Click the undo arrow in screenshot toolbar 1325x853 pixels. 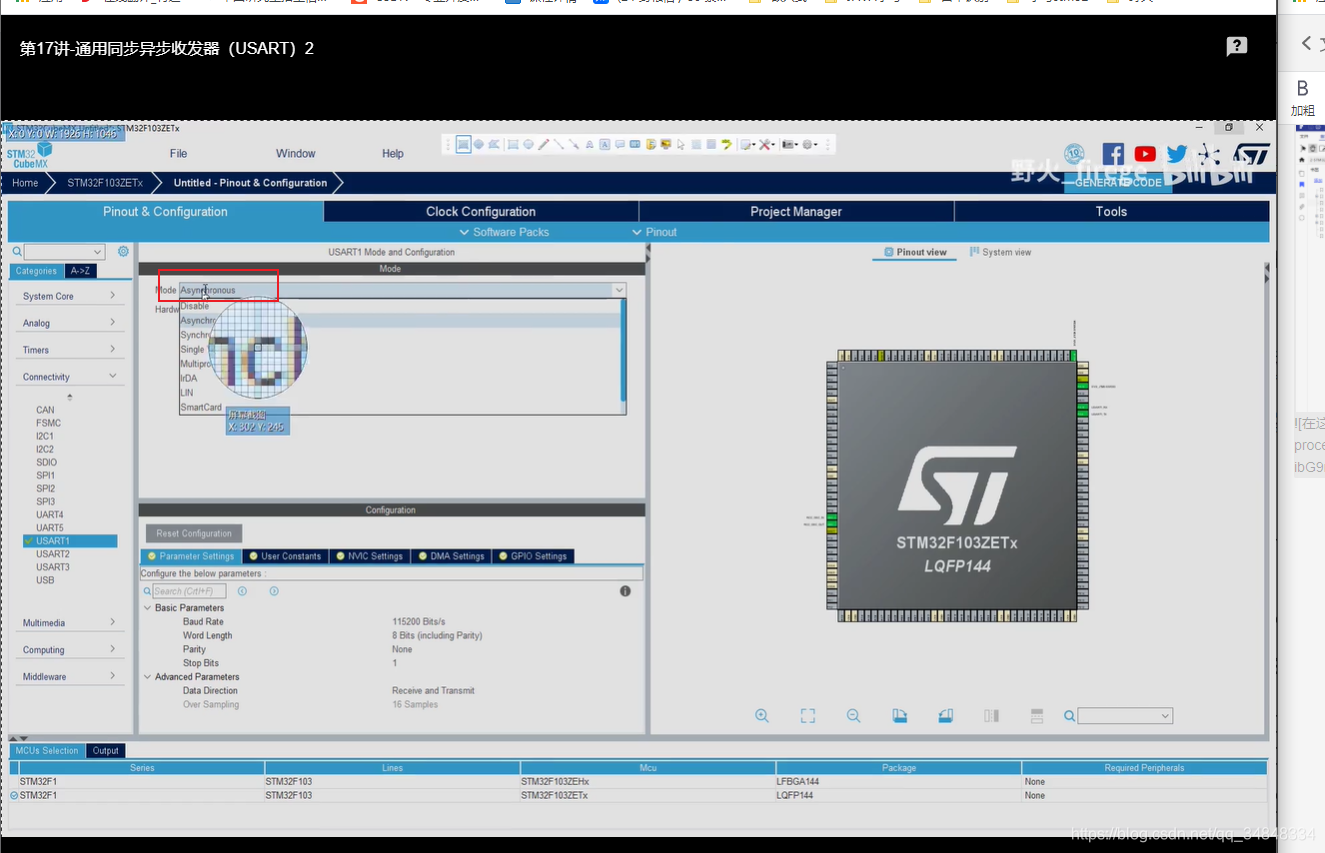[x=727, y=145]
